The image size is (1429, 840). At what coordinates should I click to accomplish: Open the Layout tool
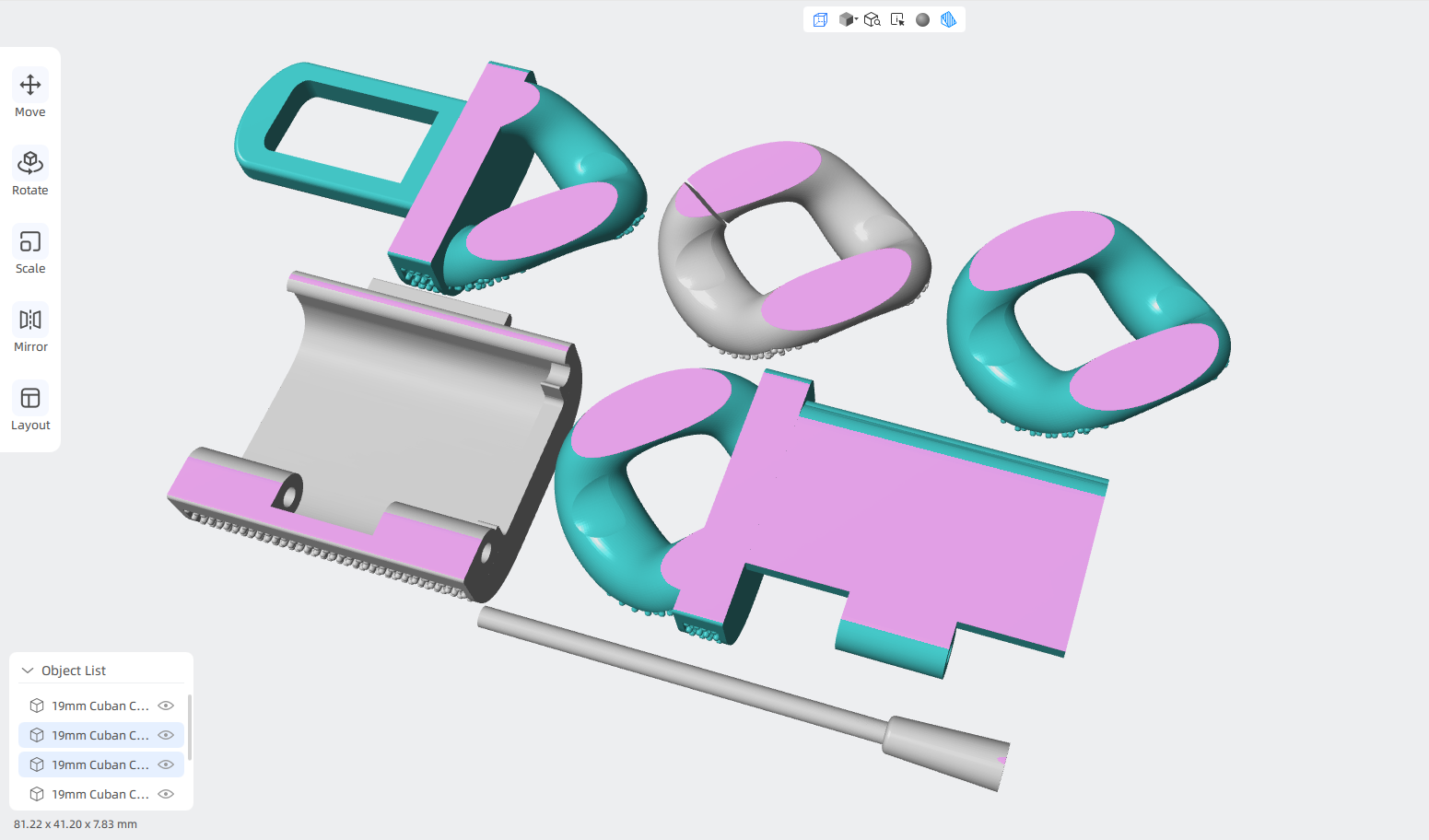(x=30, y=407)
